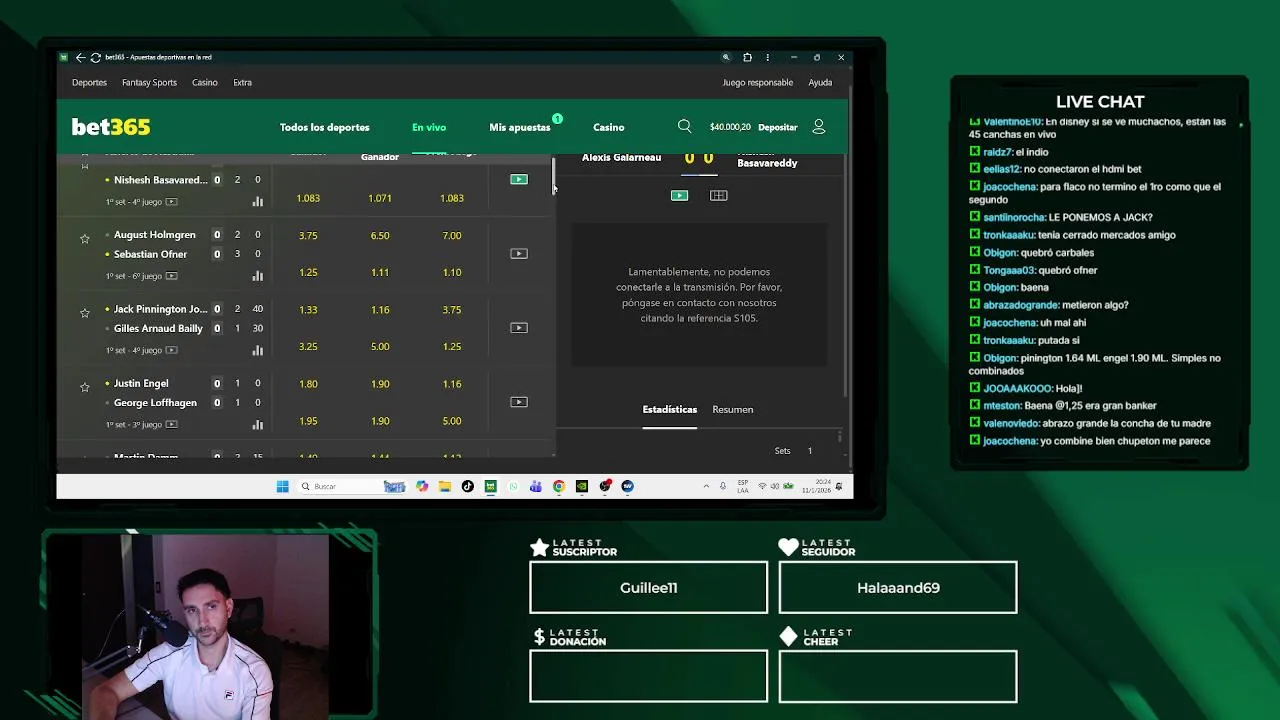
Task: Go back with the browser back arrow
Action: 80,57
